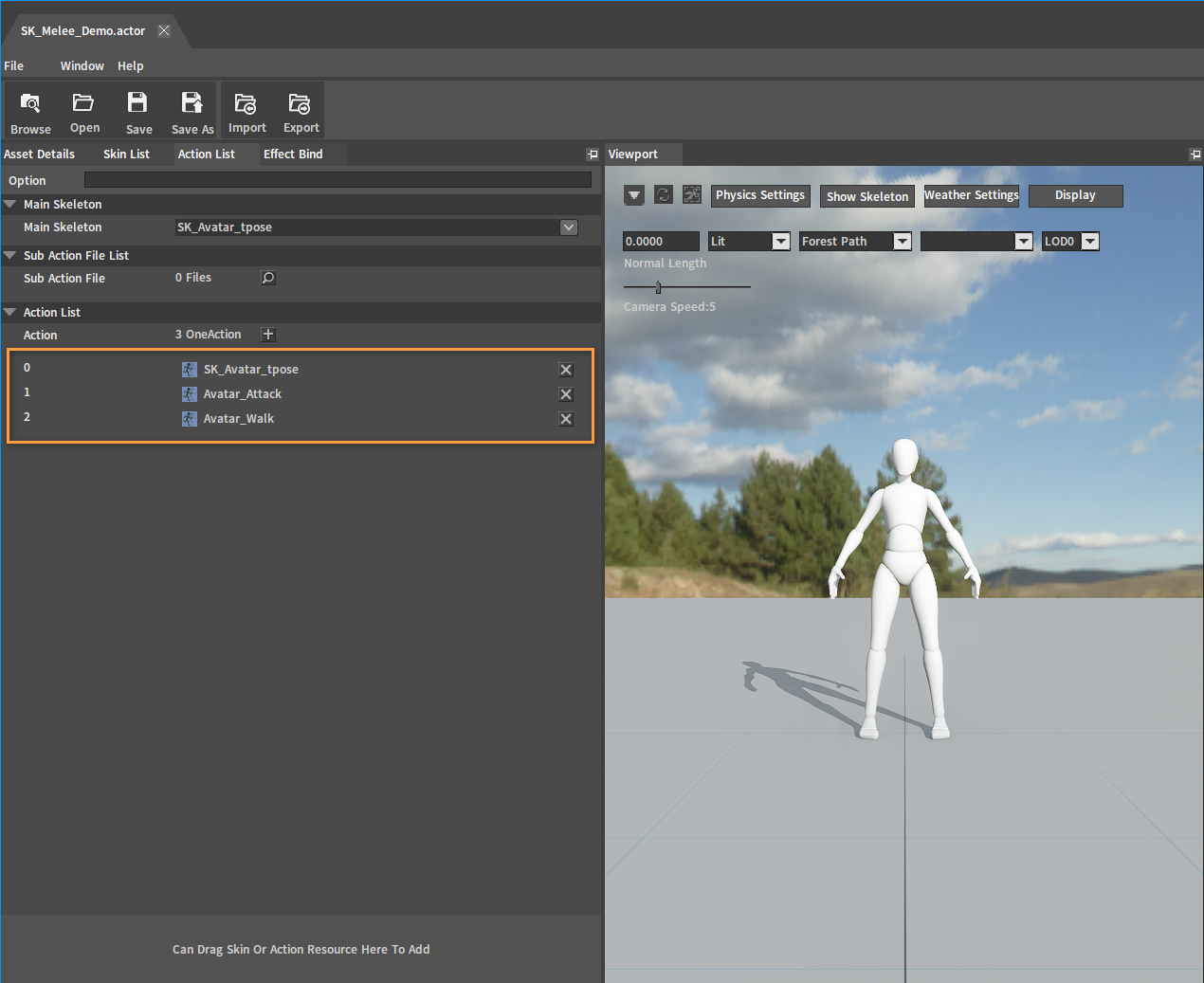
Task: Close the SK_Melee_Demo.actor tab
Action: (164, 30)
